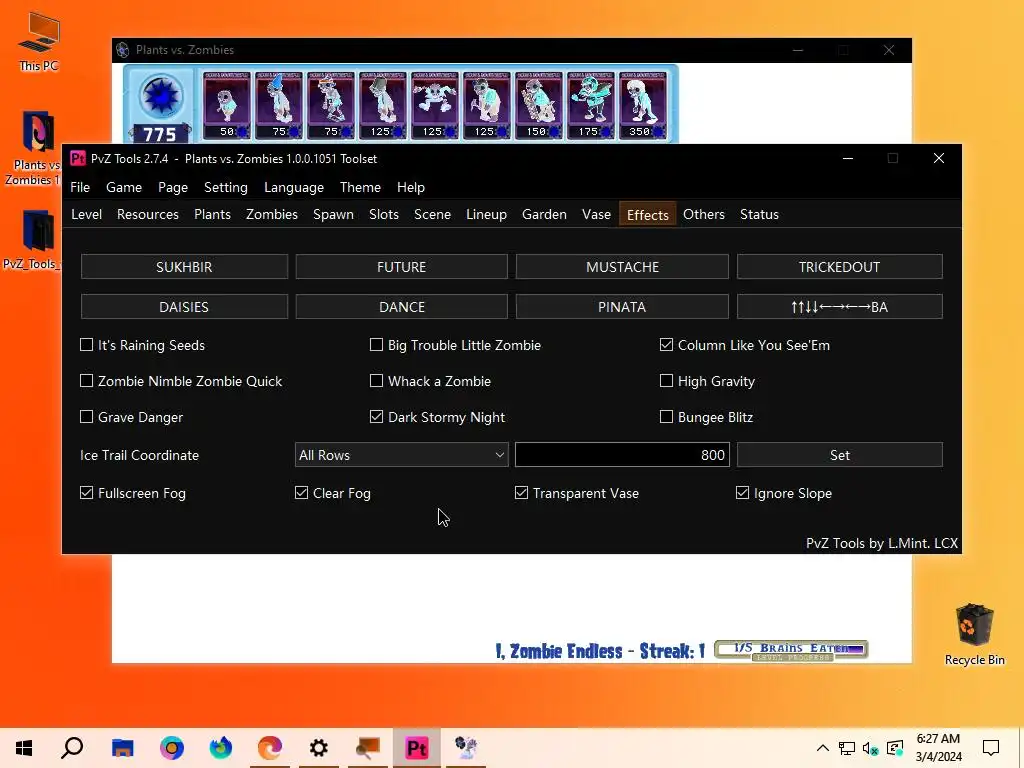
Task: Open the Vase tab
Action: 596,214
